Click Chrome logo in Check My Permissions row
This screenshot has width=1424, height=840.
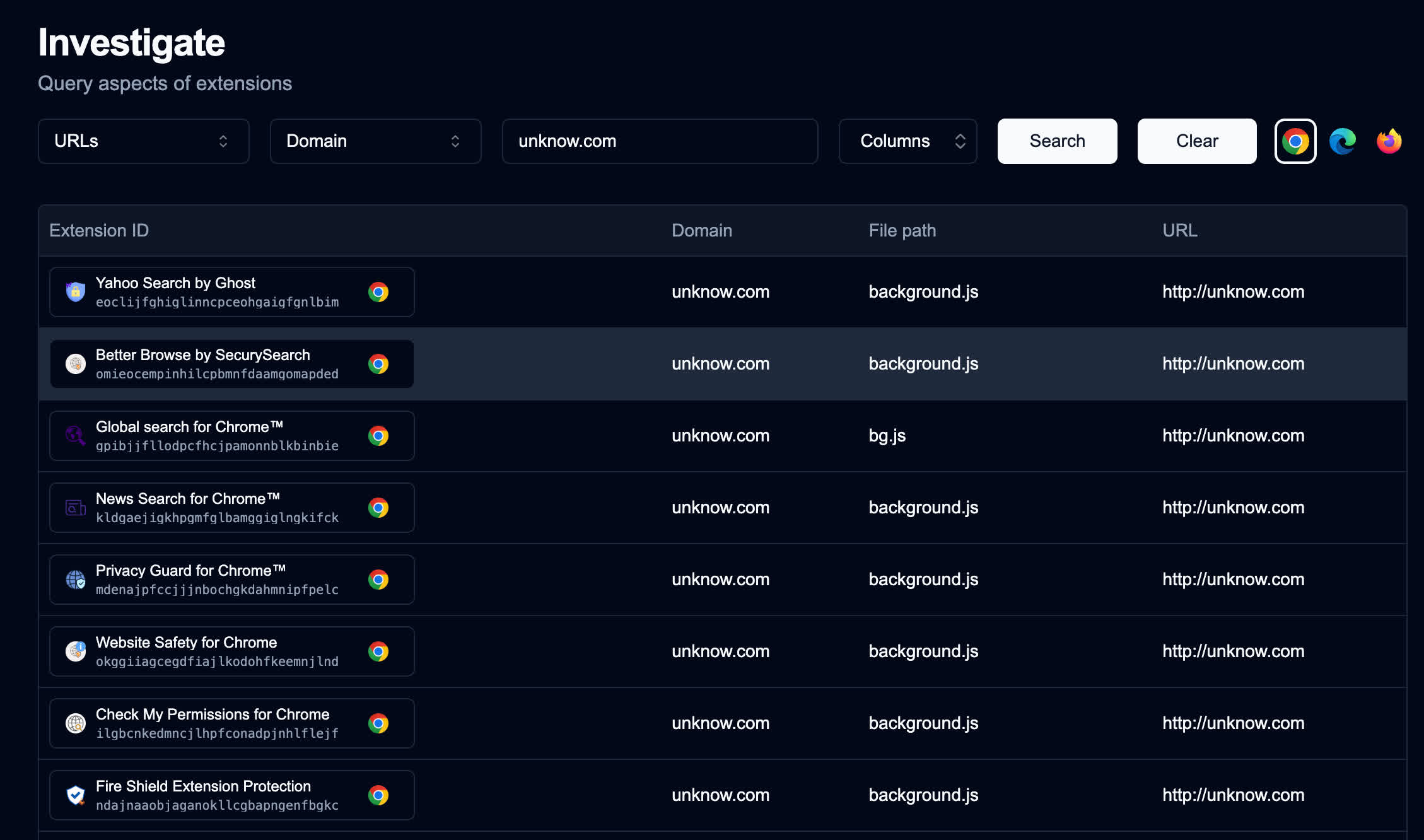click(378, 723)
